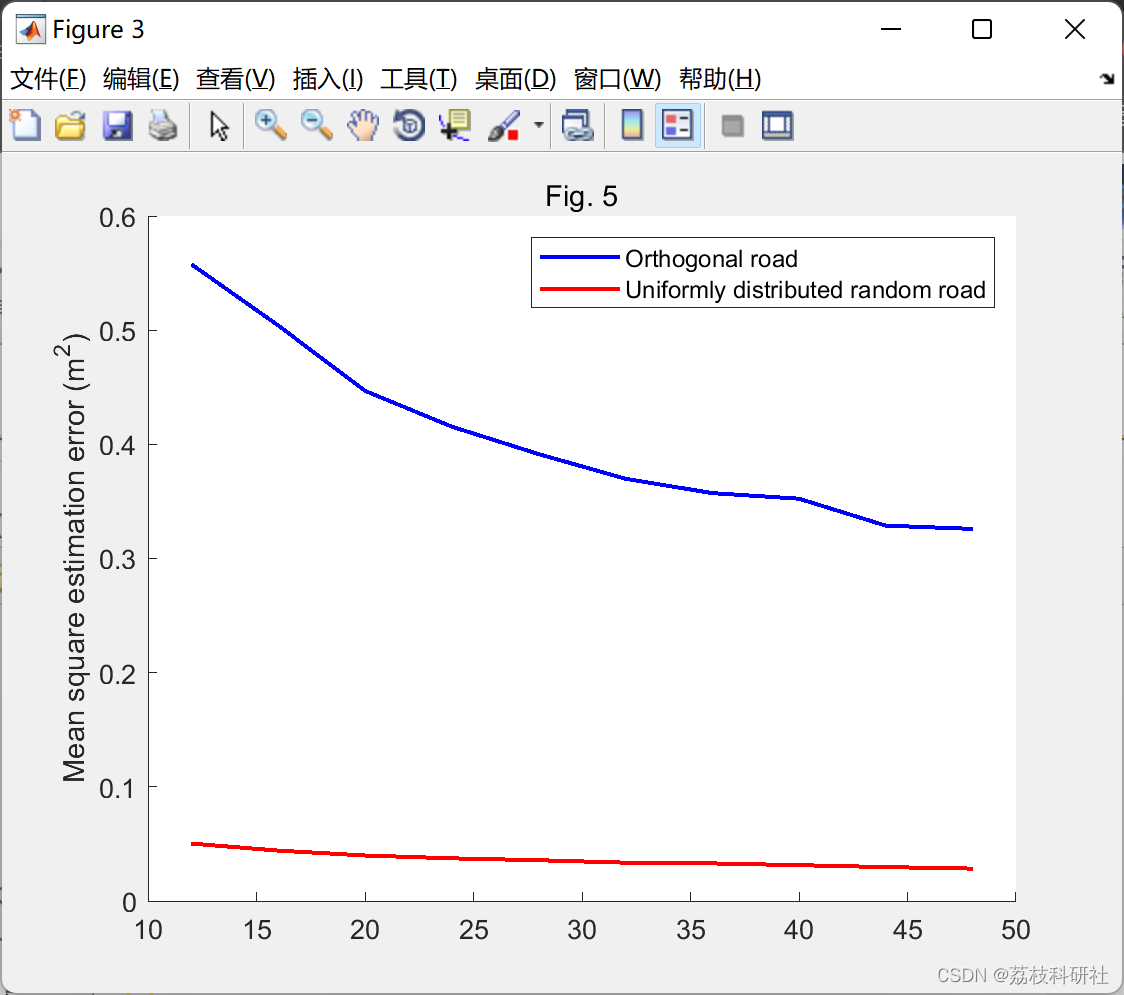This screenshot has width=1124, height=995.
Task: Select the Zoom In magnifier tool
Action: pos(270,125)
